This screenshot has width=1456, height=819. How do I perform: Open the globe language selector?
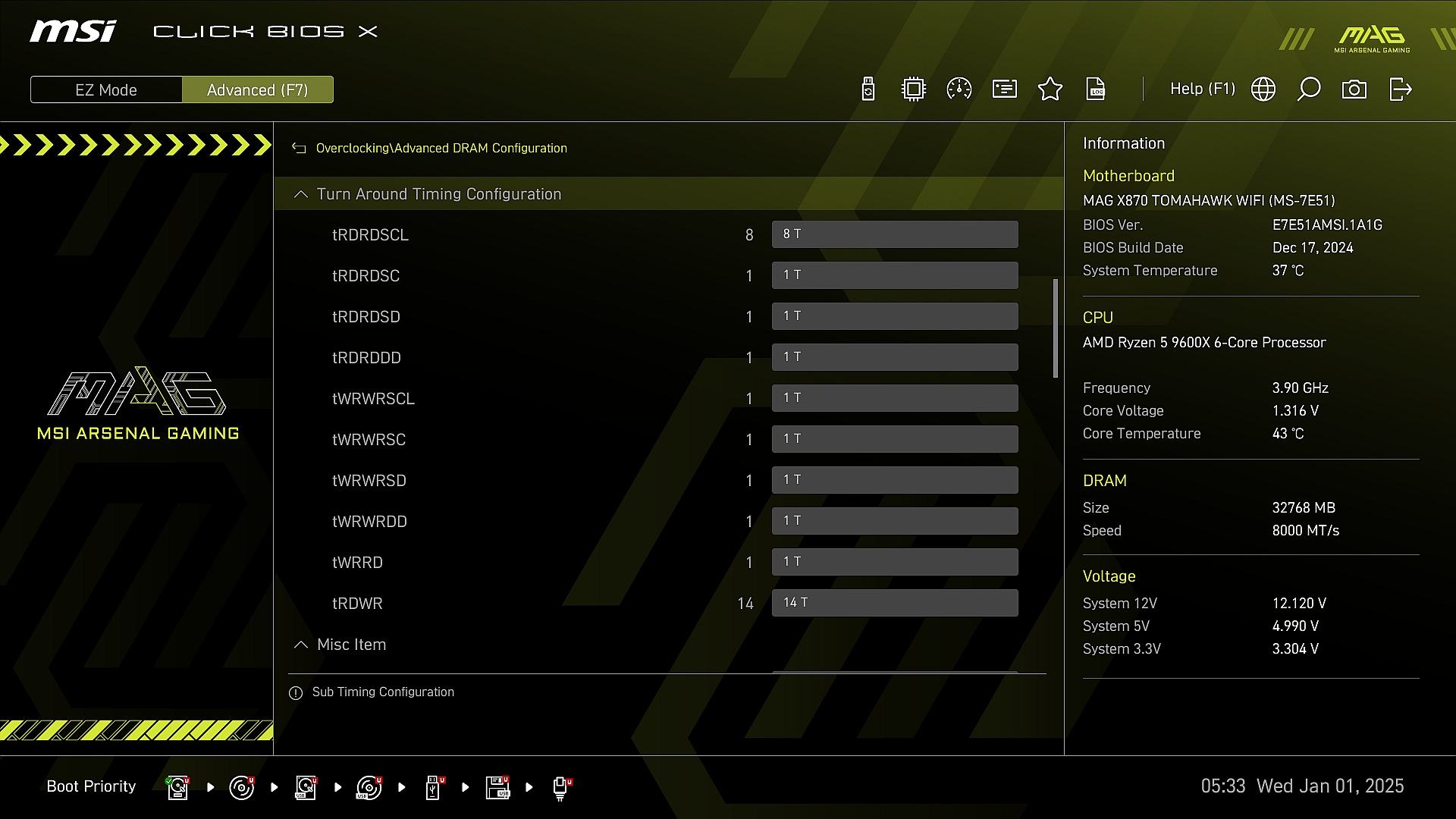1263,89
